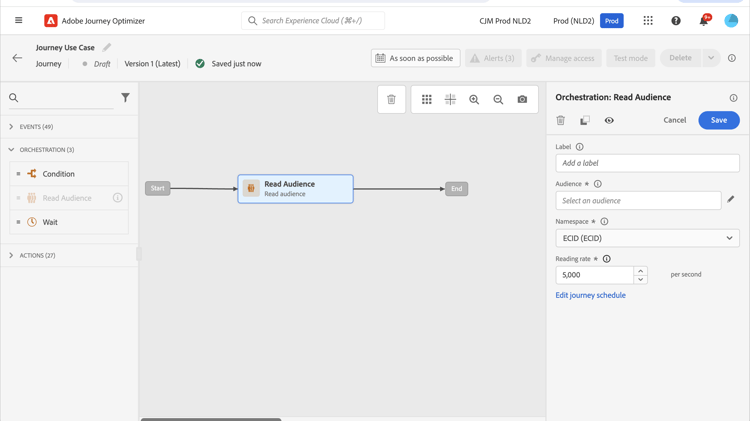Toggle the canvas snap gridlines icon
Screen dimensions: 750x421
click(450, 99)
